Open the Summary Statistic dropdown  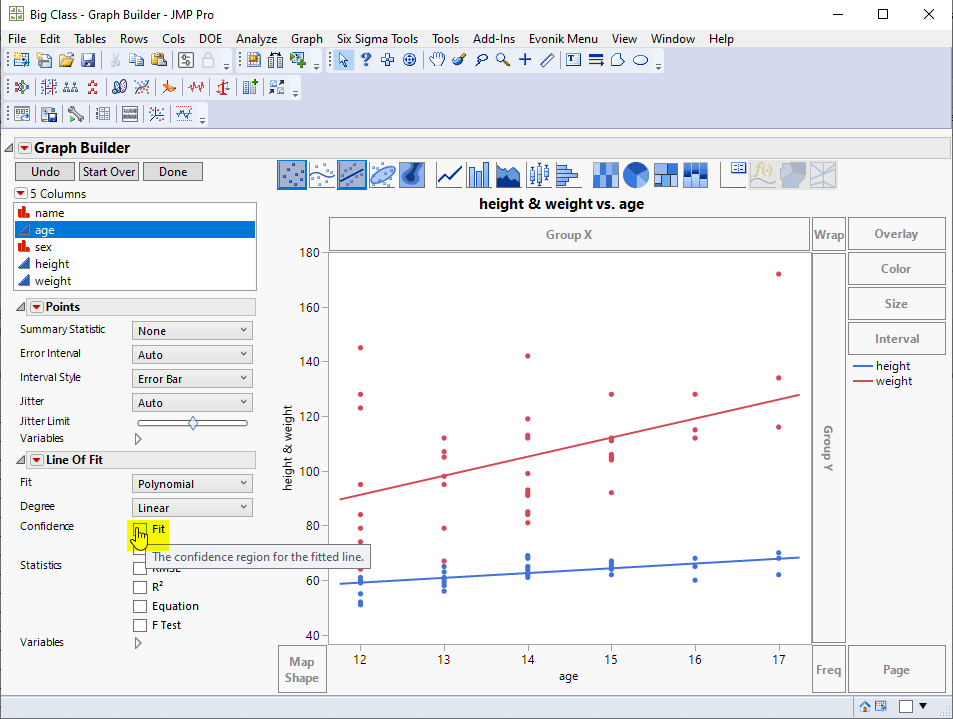click(192, 331)
